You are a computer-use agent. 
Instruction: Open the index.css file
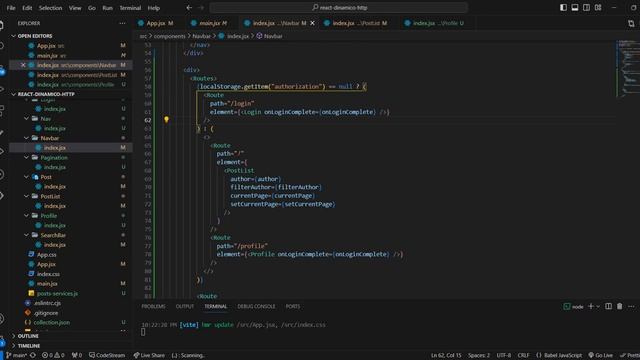click(48, 274)
